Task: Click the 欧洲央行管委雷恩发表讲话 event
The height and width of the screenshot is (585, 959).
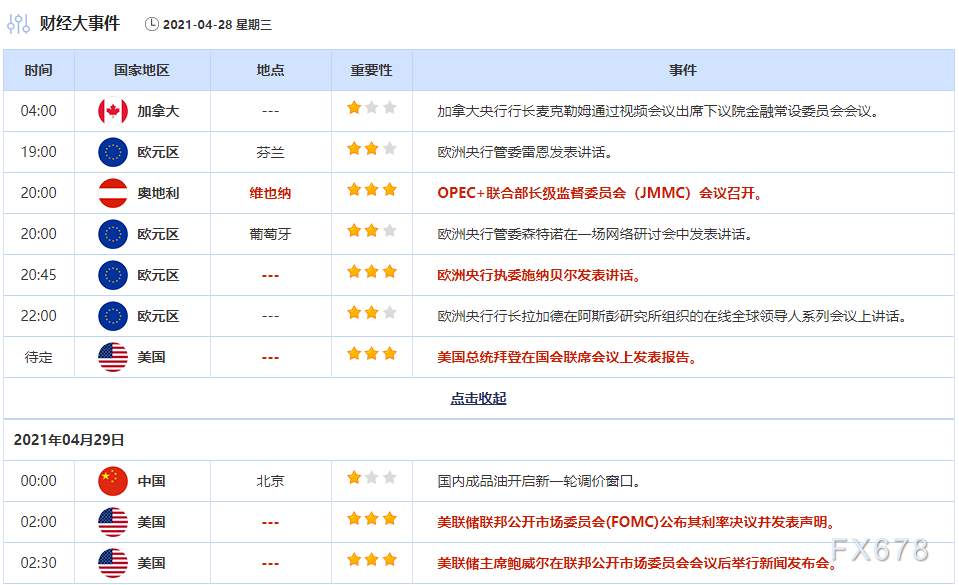Action: pyautogui.click(x=525, y=152)
